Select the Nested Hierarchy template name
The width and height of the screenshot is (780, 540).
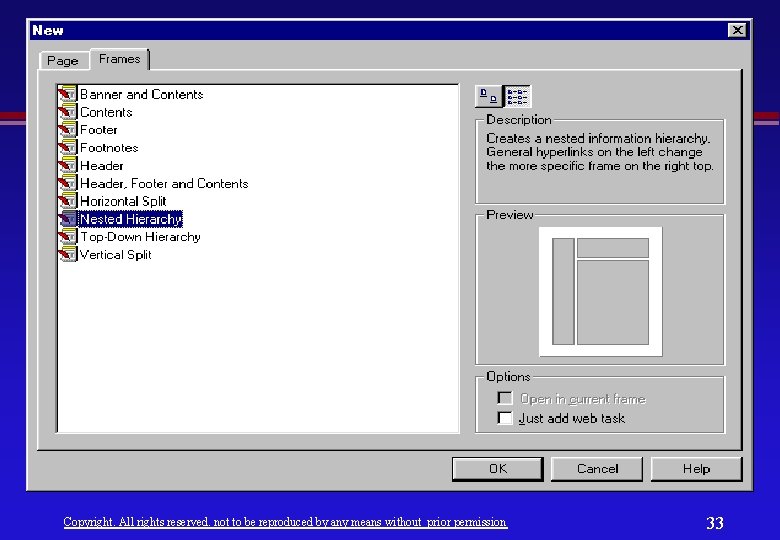click(131, 219)
